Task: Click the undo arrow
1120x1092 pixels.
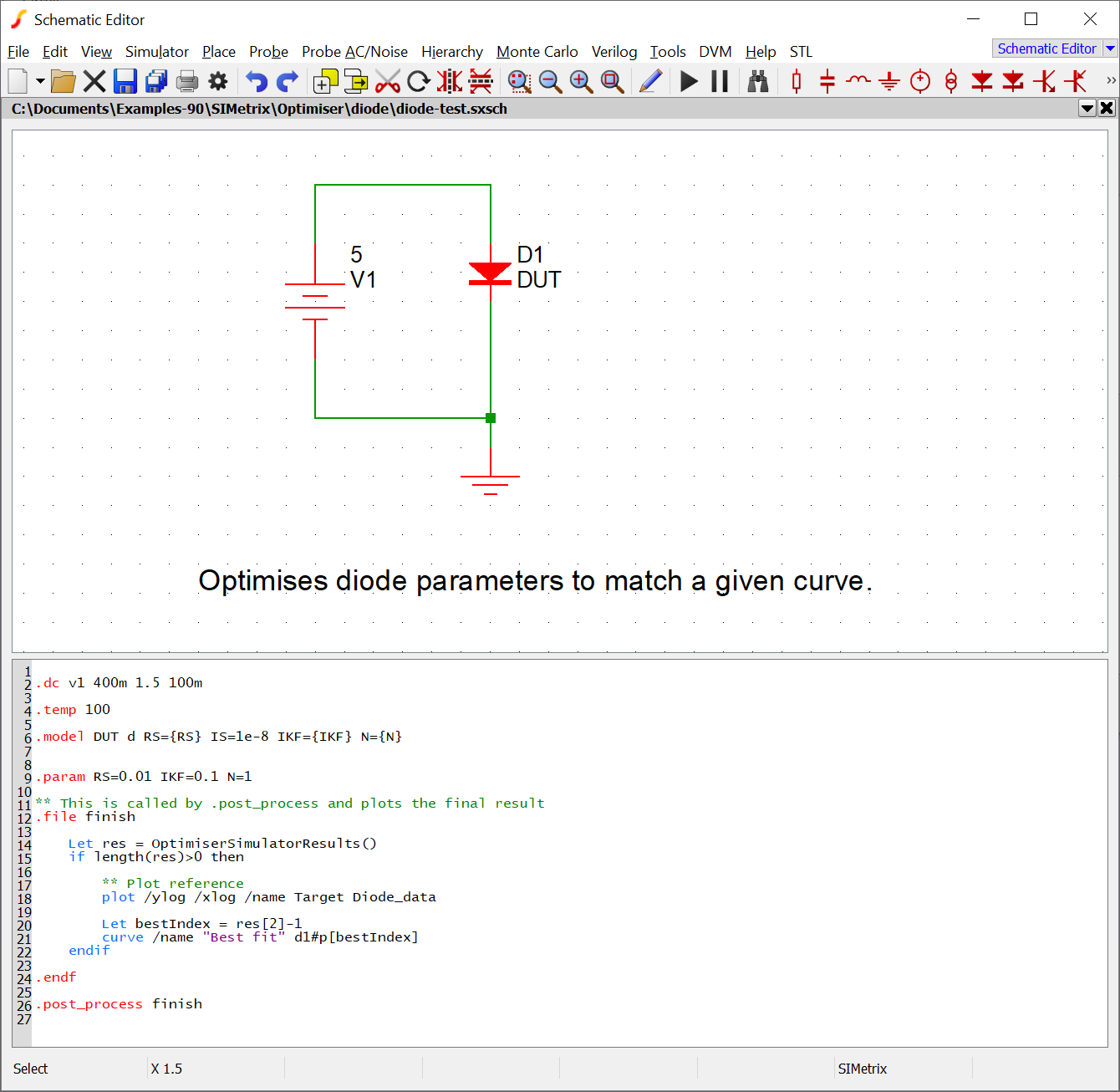Action: [x=257, y=81]
